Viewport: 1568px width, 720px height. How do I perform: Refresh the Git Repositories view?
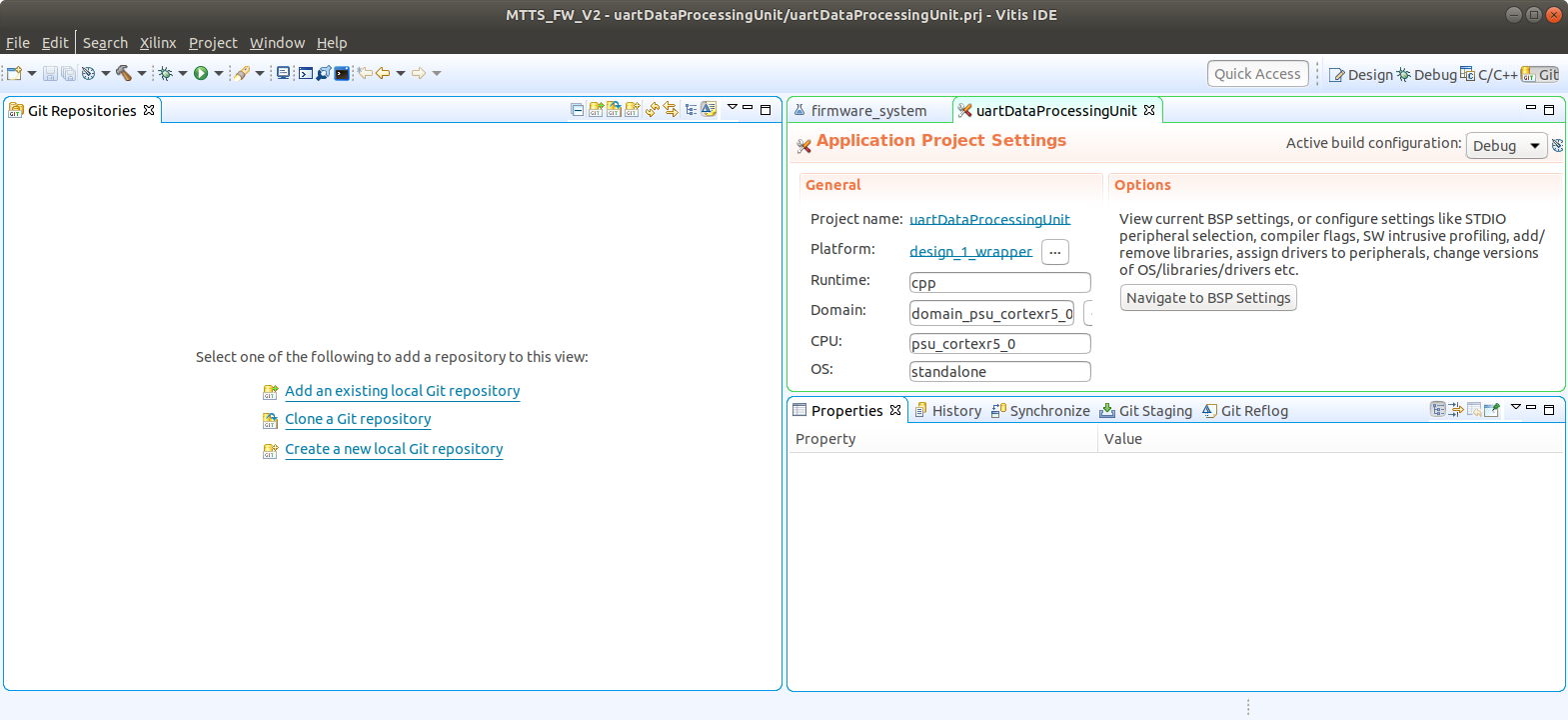tap(653, 110)
